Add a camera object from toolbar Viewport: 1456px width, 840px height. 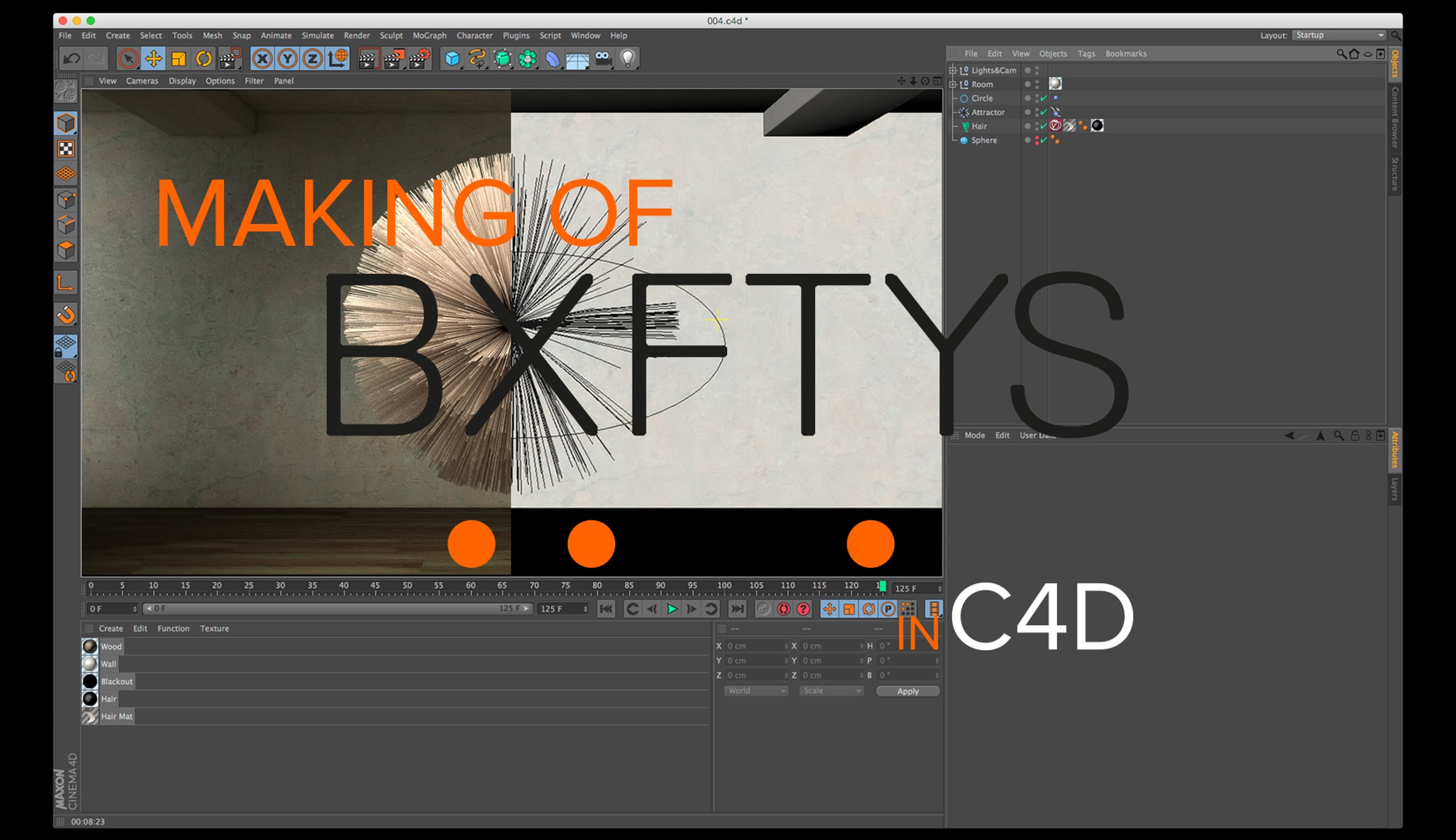point(603,59)
